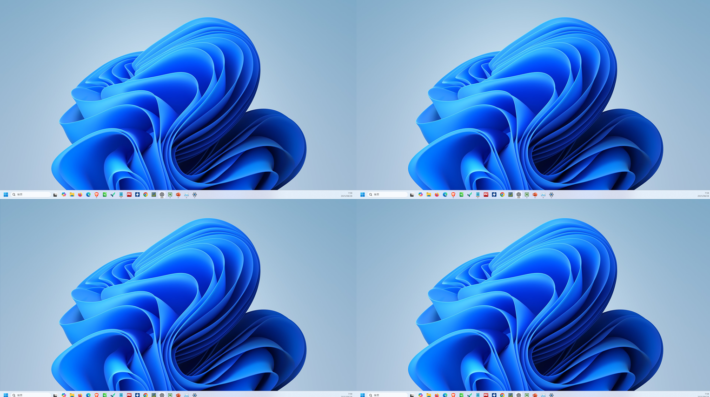Open settings gear icon on upper-left taskbar
Screen dimensions: 710x397
[194, 195]
